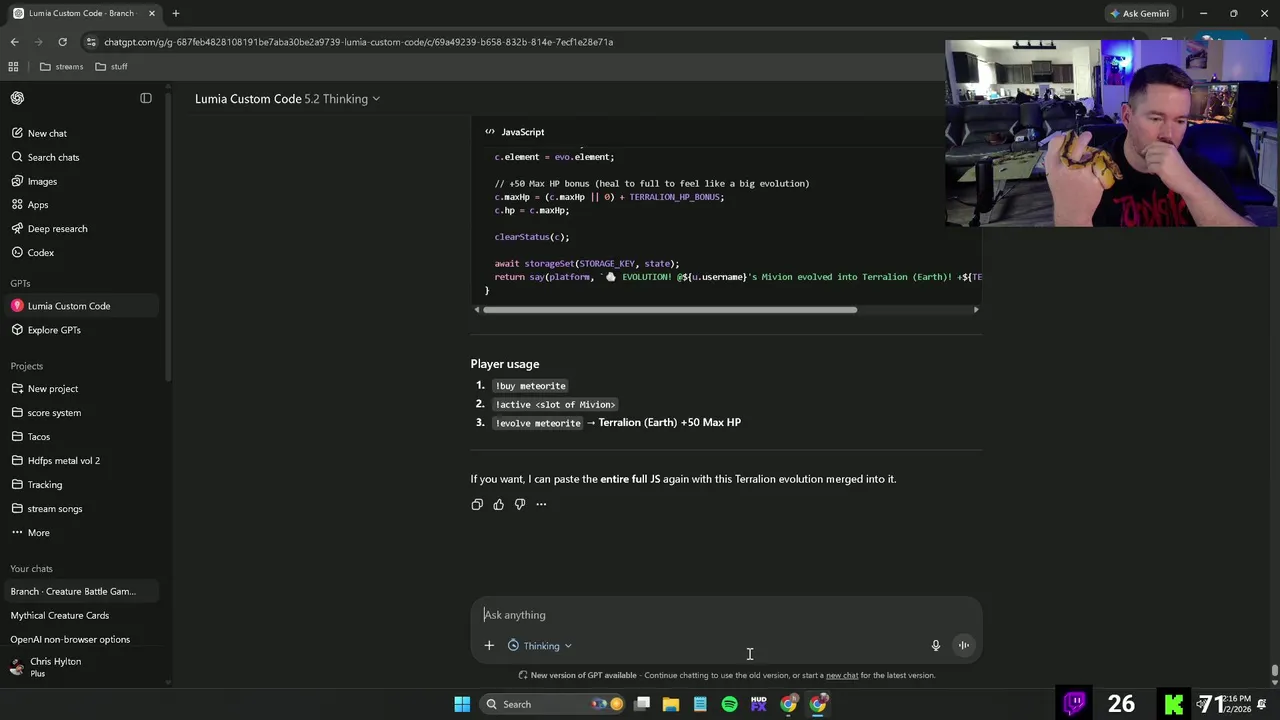Image resolution: width=1280 pixels, height=720 pixels.
Task: Click the !buy meteorite code text
Action: (x=530, y=386)
